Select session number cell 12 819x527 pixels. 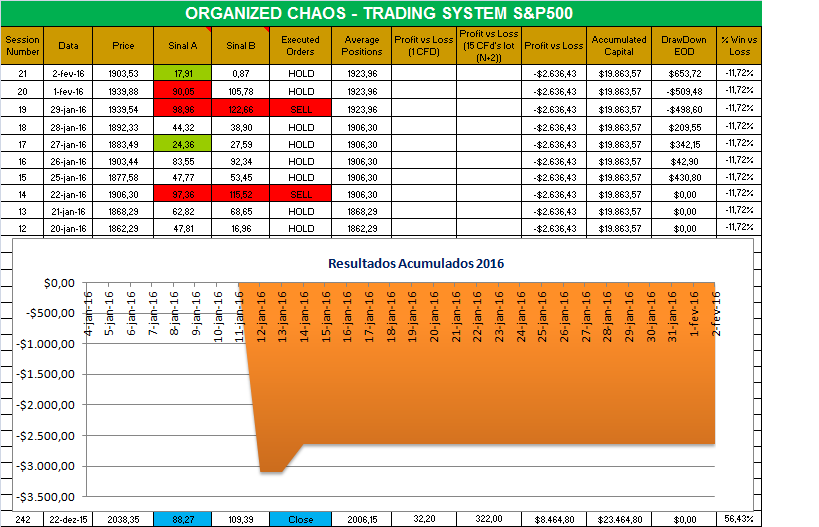click(x=22, y=228)
